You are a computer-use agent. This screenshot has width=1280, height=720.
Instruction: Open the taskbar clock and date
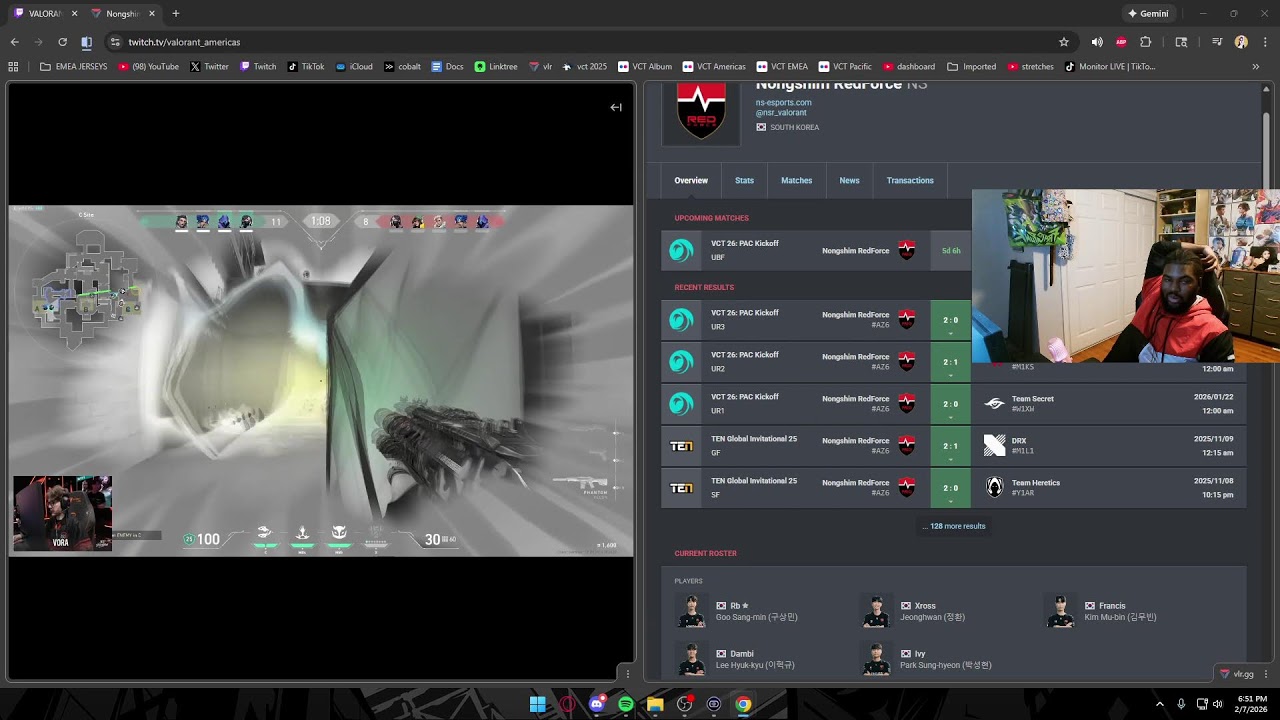(1252, 704)
